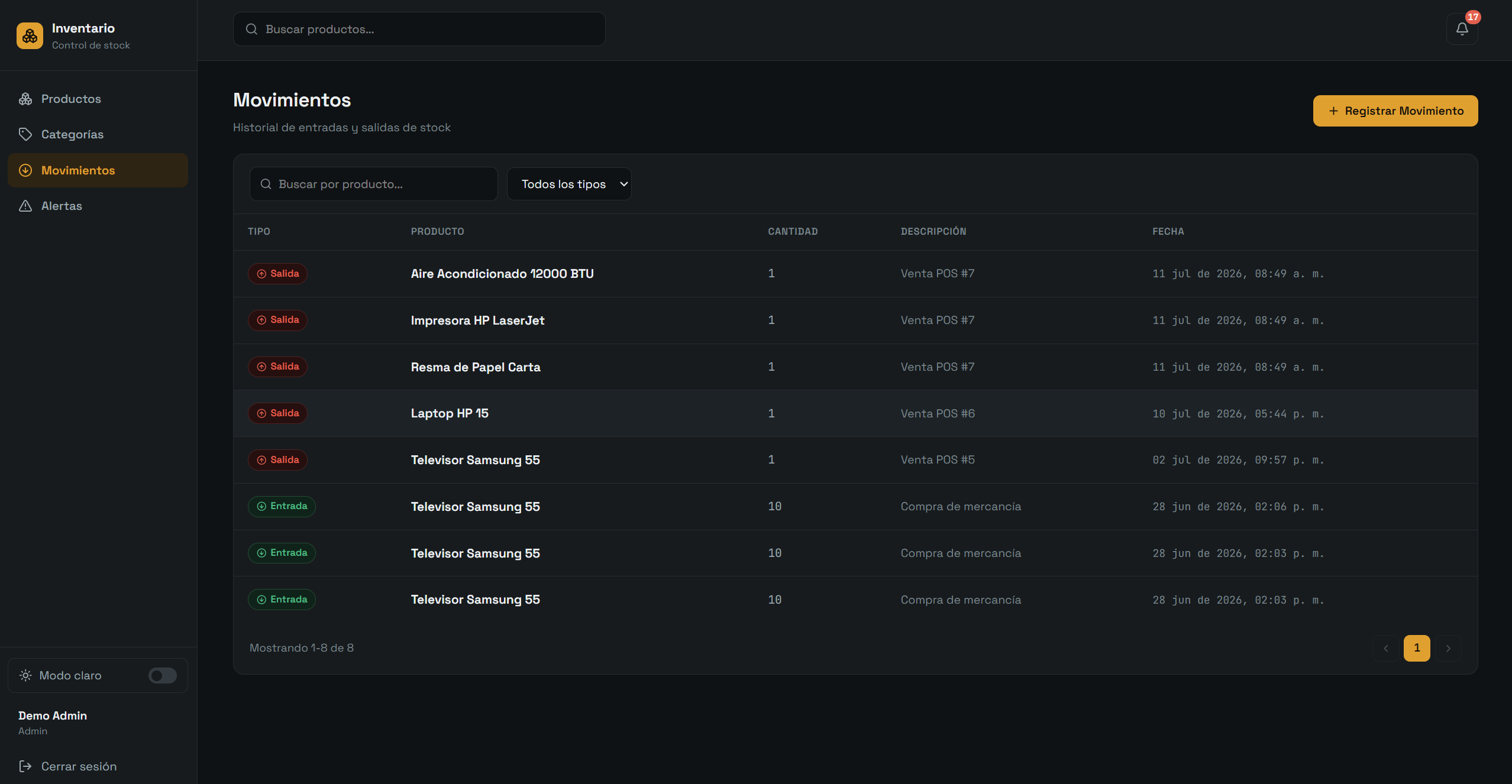Click the sun icon beside Modo claro

[25, 675]
